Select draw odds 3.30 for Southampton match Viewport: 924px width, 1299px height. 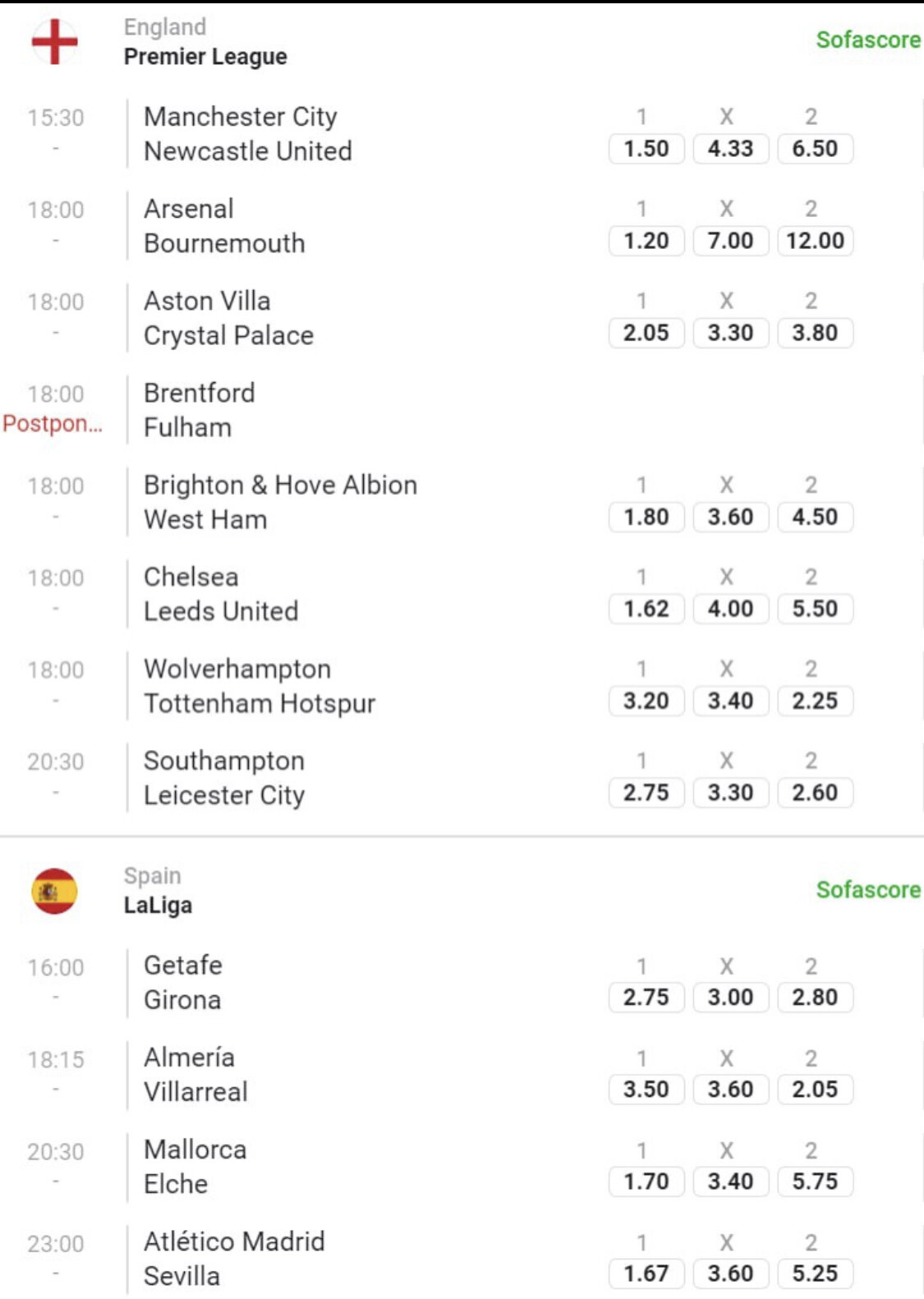(x=730, y=793)
